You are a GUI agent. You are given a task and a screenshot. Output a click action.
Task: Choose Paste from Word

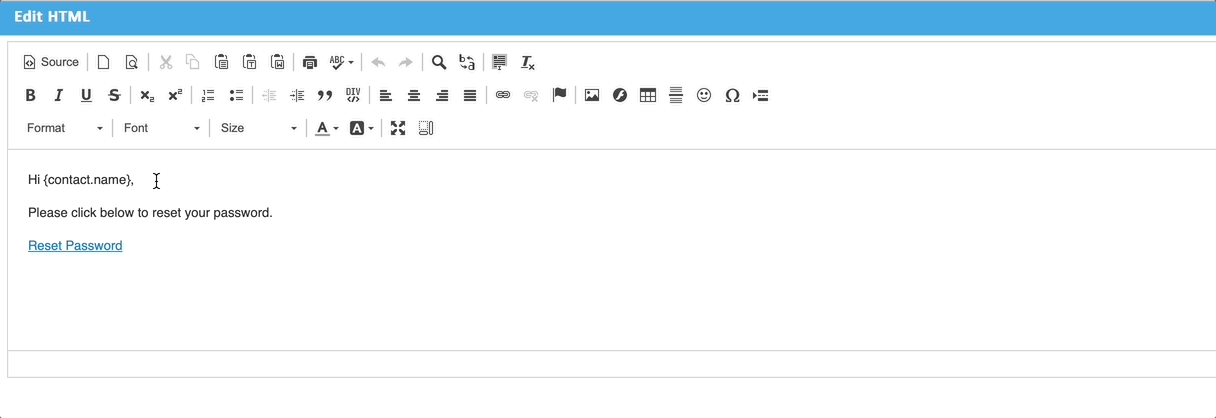278,62
